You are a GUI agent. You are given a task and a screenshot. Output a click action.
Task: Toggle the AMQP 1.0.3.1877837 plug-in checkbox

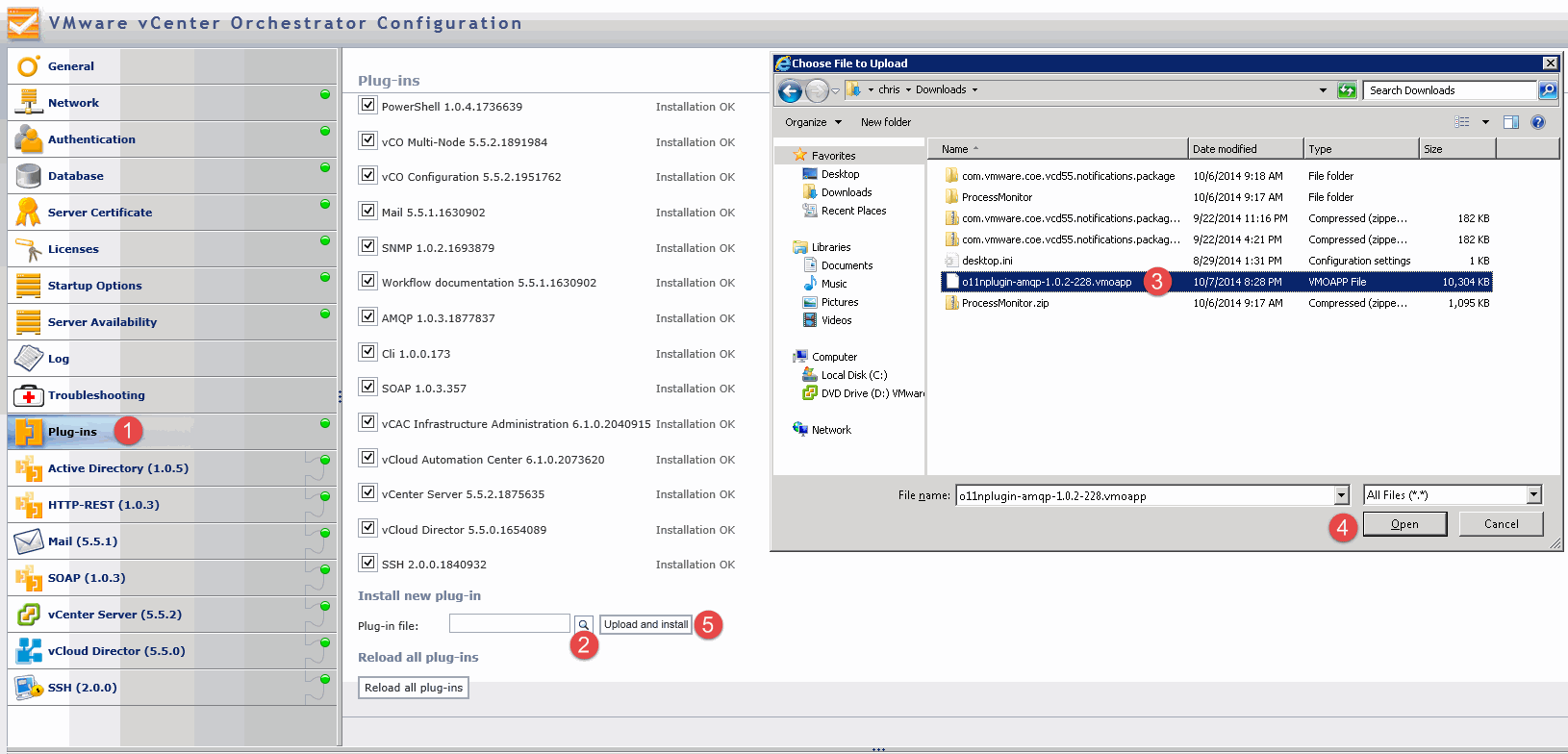click(367, 316)
